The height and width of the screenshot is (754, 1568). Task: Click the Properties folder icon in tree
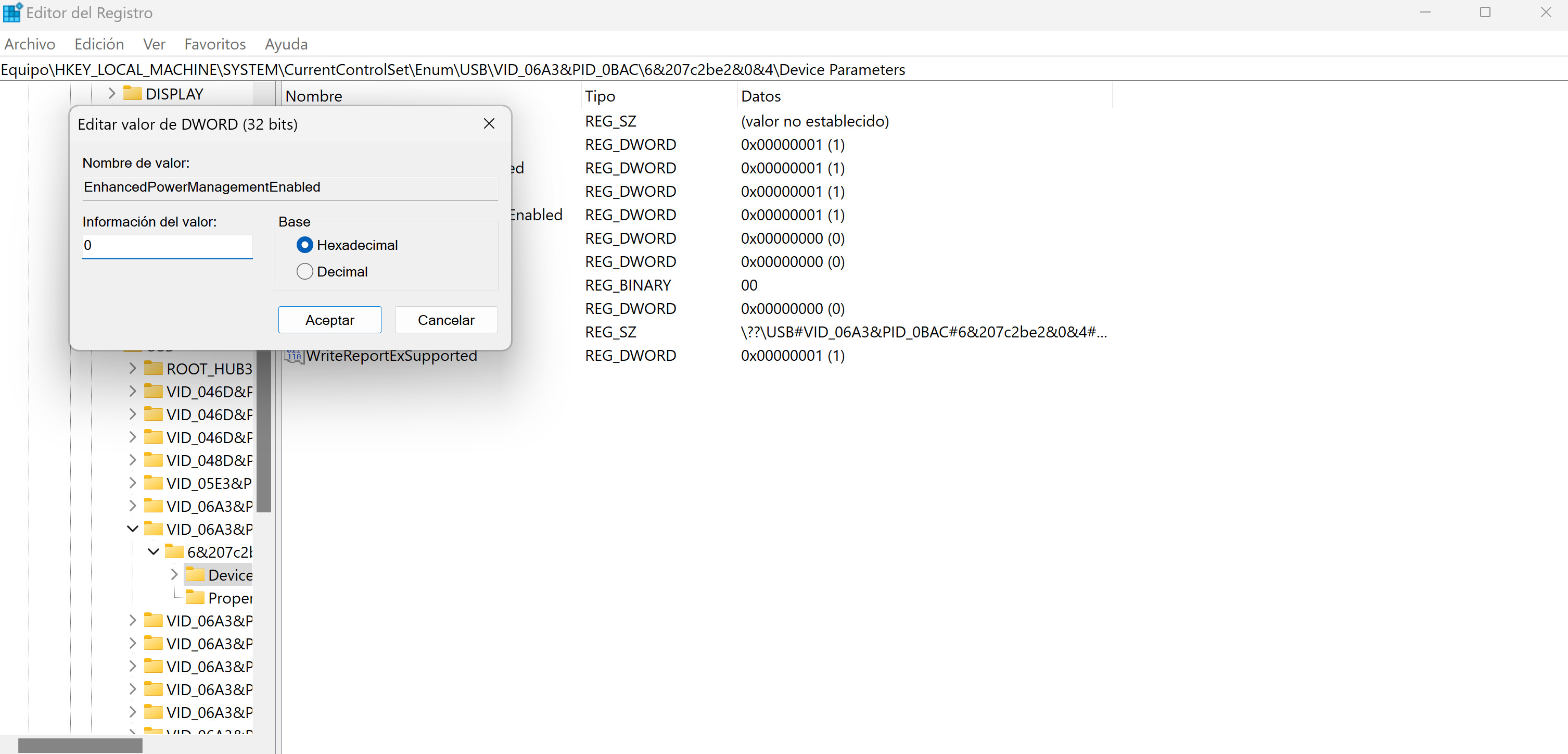195,597
